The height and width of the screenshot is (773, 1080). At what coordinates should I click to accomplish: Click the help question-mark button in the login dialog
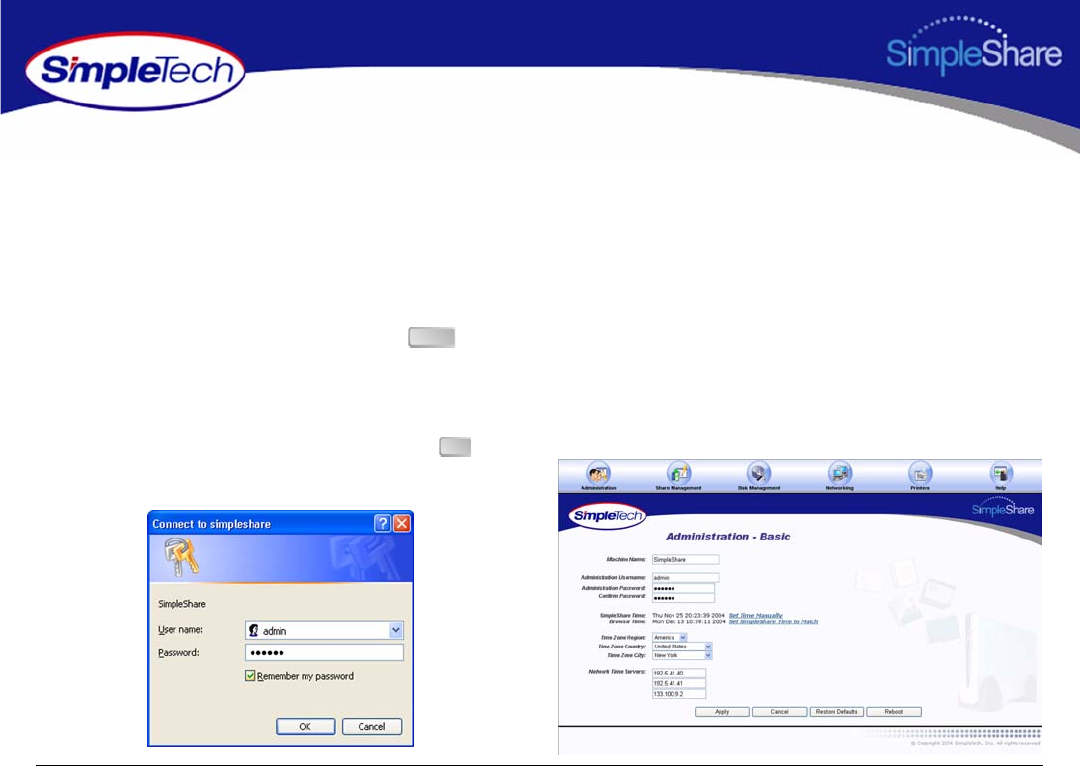tap(382, 524)
